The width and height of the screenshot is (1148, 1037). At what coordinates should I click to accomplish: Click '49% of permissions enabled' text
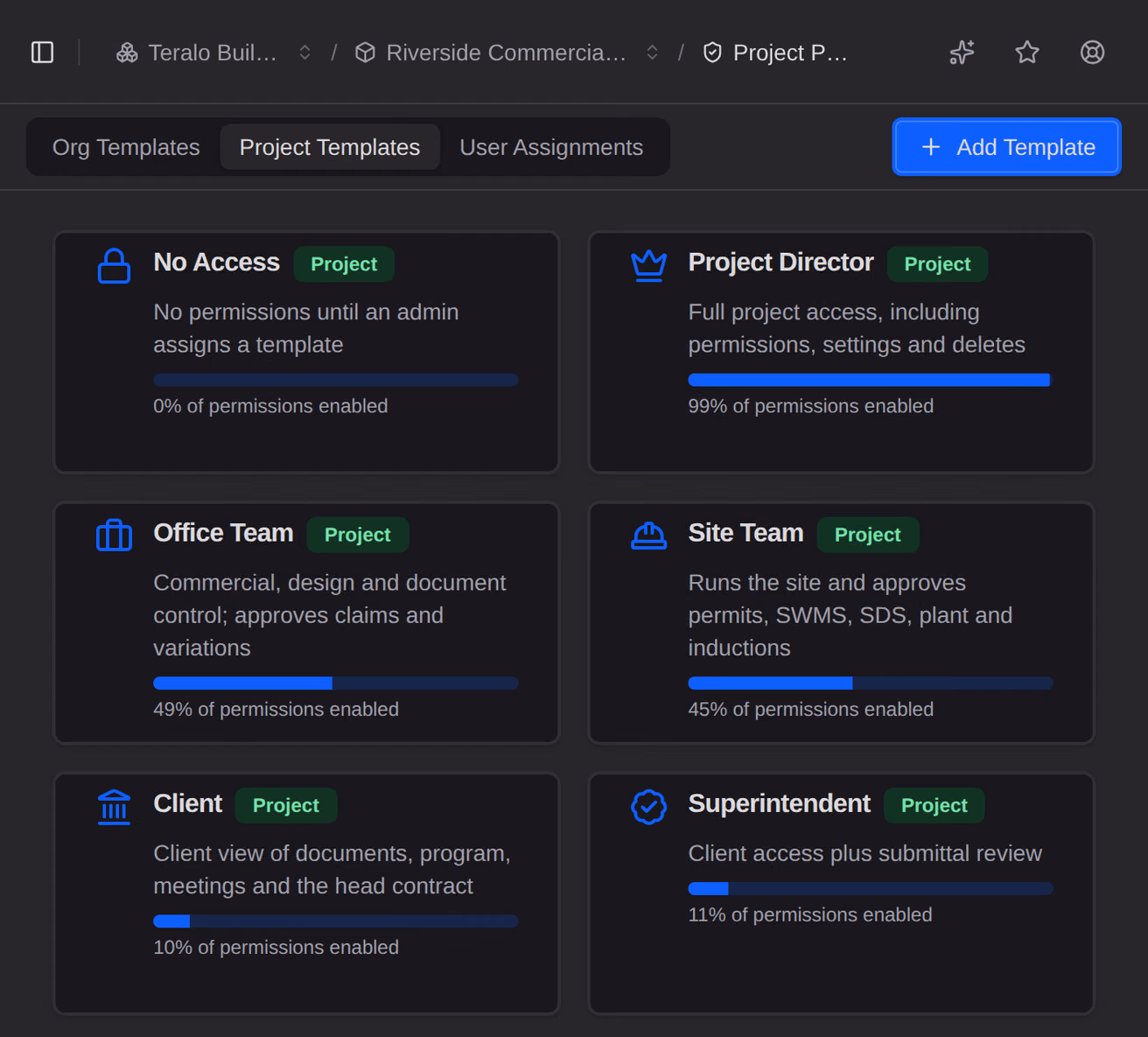point(276,709)
